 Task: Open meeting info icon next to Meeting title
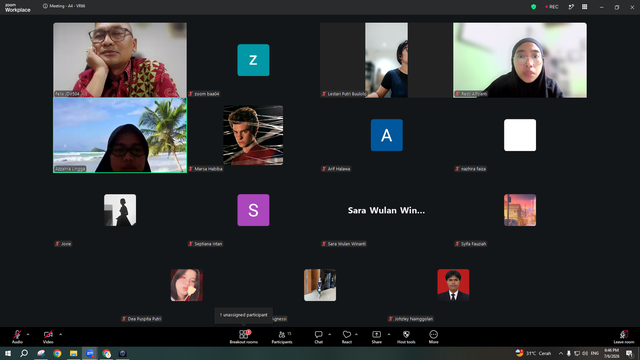[45, 6]
